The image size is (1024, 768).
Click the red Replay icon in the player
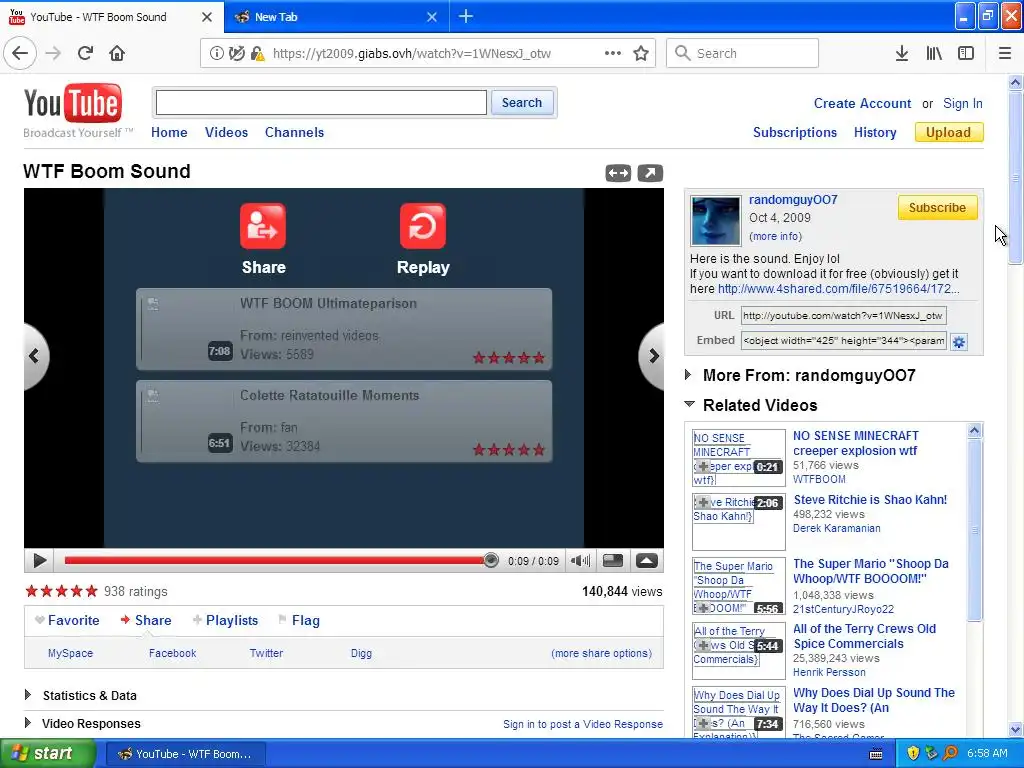423,226
